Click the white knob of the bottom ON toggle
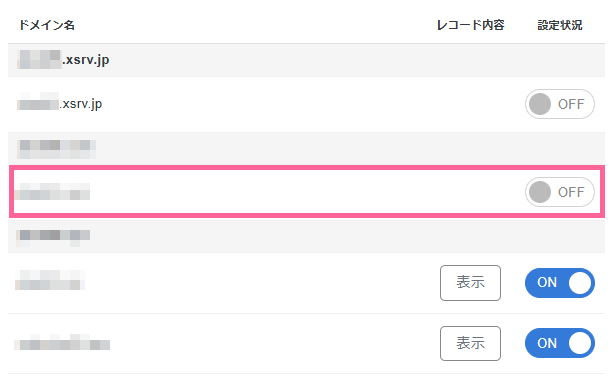Viewport: 611px width, 390px height. (x=580, y=343)
